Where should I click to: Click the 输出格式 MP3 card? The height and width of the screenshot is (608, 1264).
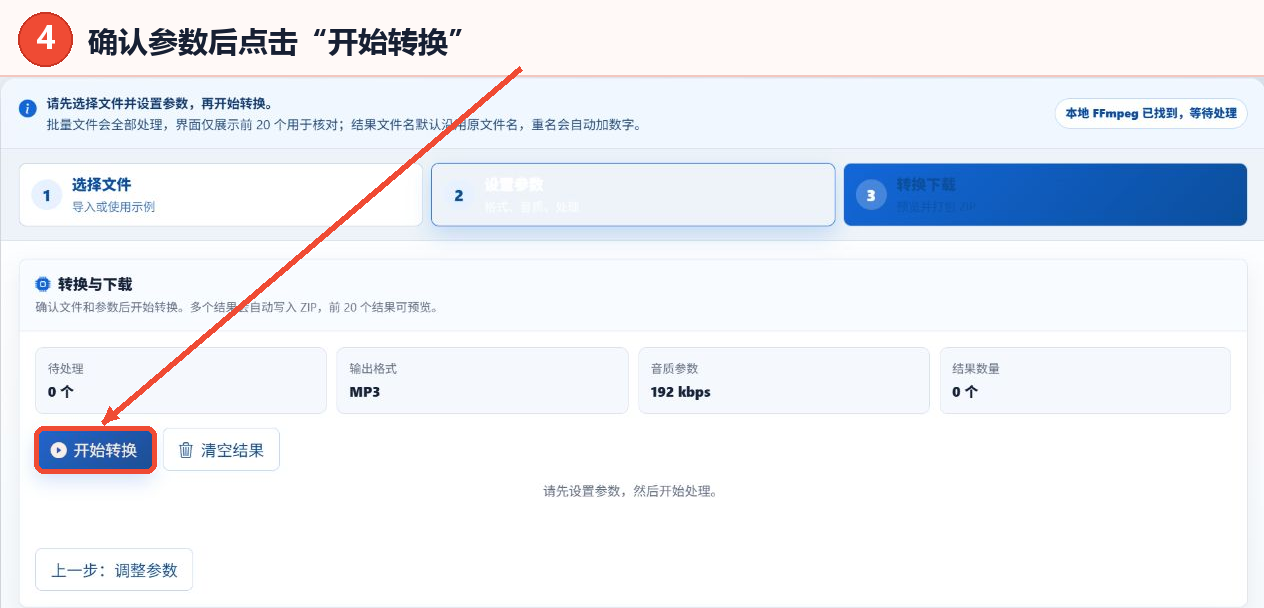coord(482,380)
